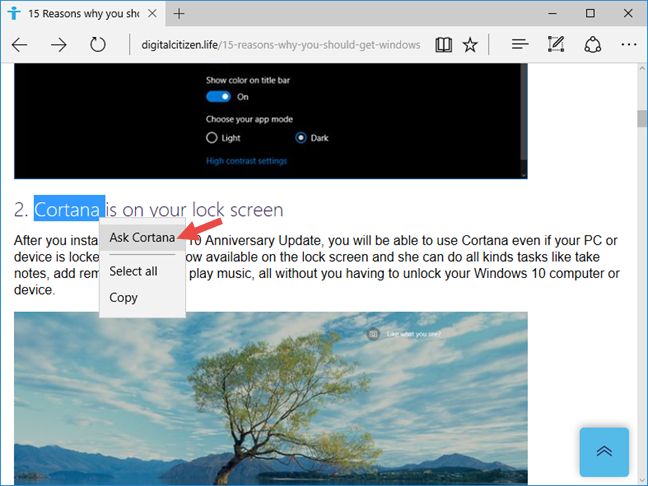Open a new tab with plus button
The width and height of the screenshot is (648, 486).
(179, 14)
